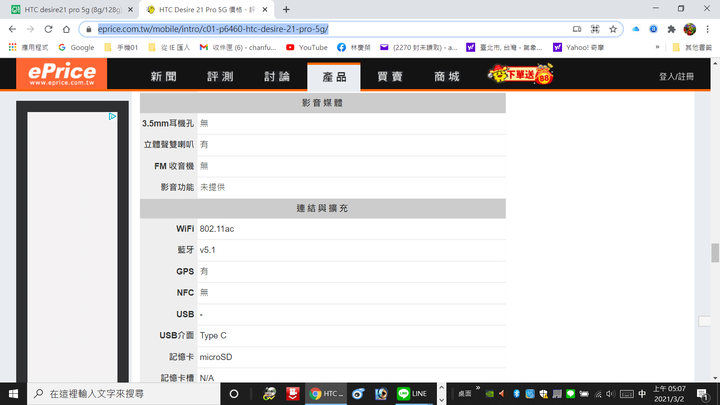Open the Chrome profile avatar
This screenshot has width=720, height=405.
(x=690, y=29)
